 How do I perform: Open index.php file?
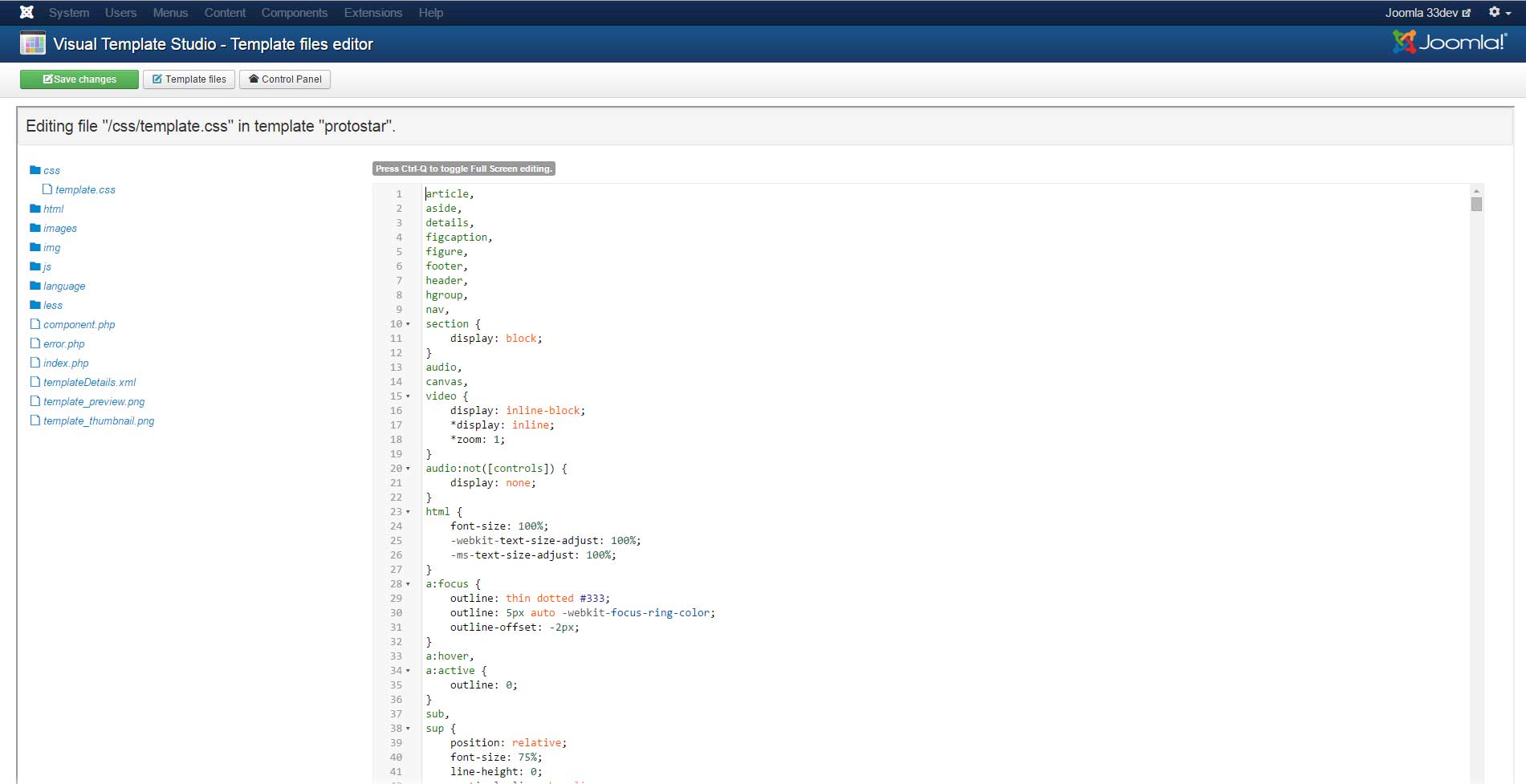click(x=66, y=364)
